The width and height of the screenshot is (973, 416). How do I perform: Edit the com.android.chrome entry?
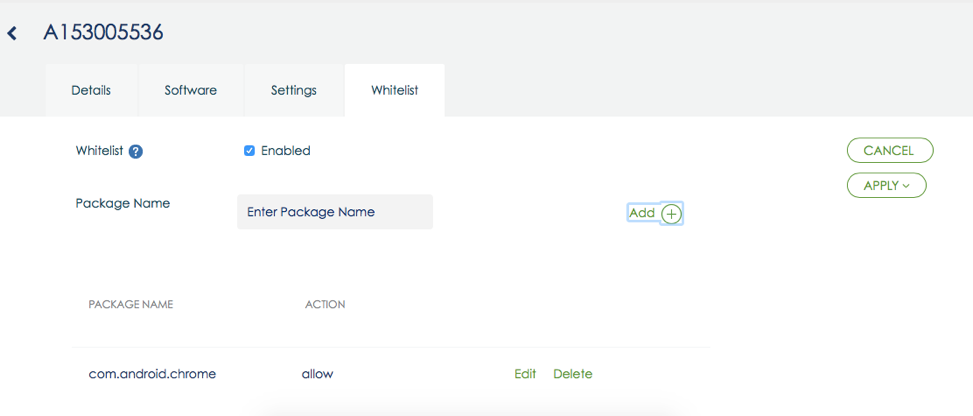(525, 374)
